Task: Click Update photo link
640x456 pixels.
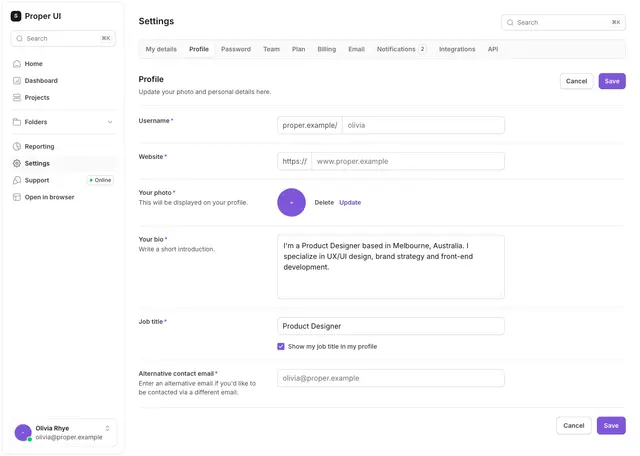Action: (350, 202)
